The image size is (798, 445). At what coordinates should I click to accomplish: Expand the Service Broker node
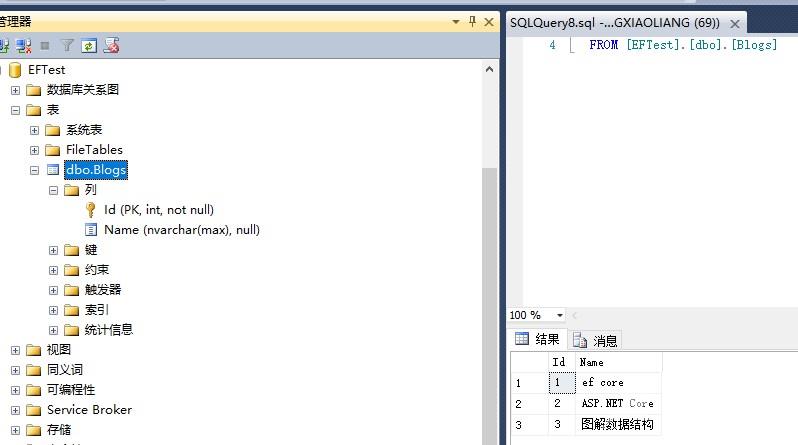click(15, 410)
